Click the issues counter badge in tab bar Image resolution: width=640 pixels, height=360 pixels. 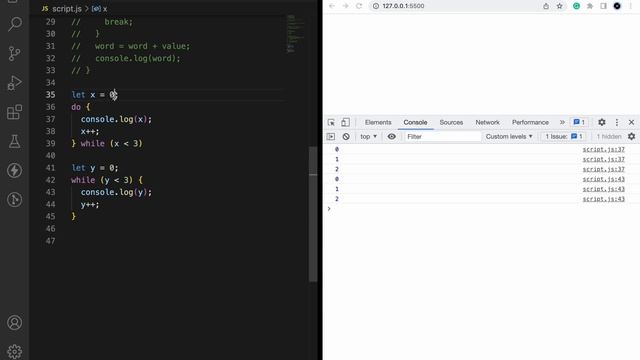[579, 122]
